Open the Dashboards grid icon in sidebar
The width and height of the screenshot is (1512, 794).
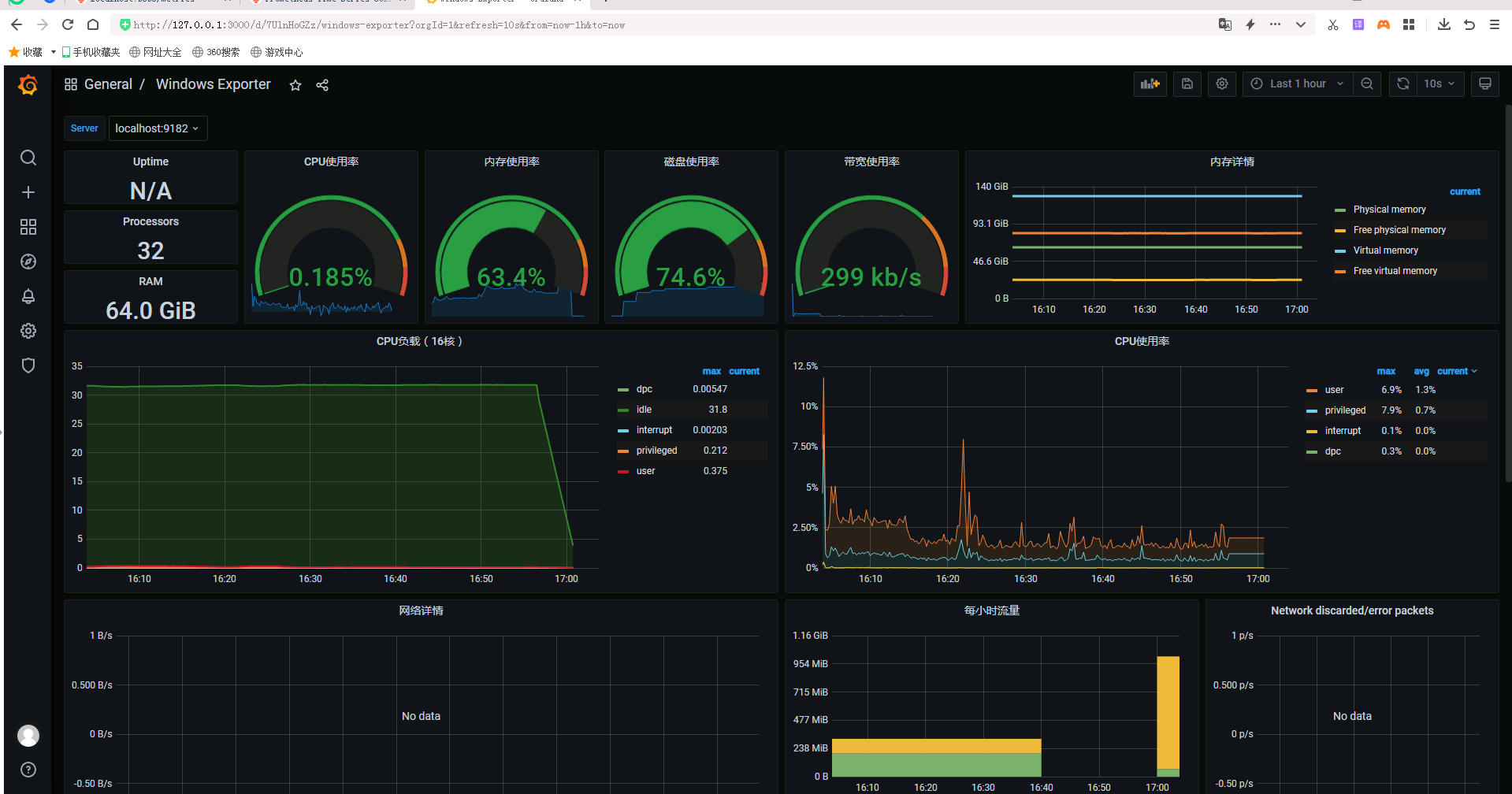pyautogui.click(x=28, y=227)
